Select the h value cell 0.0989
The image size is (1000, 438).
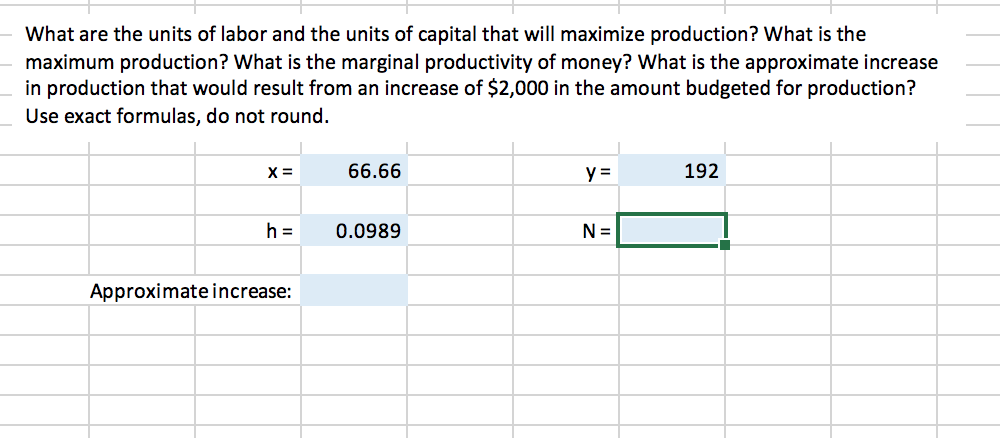353,231
